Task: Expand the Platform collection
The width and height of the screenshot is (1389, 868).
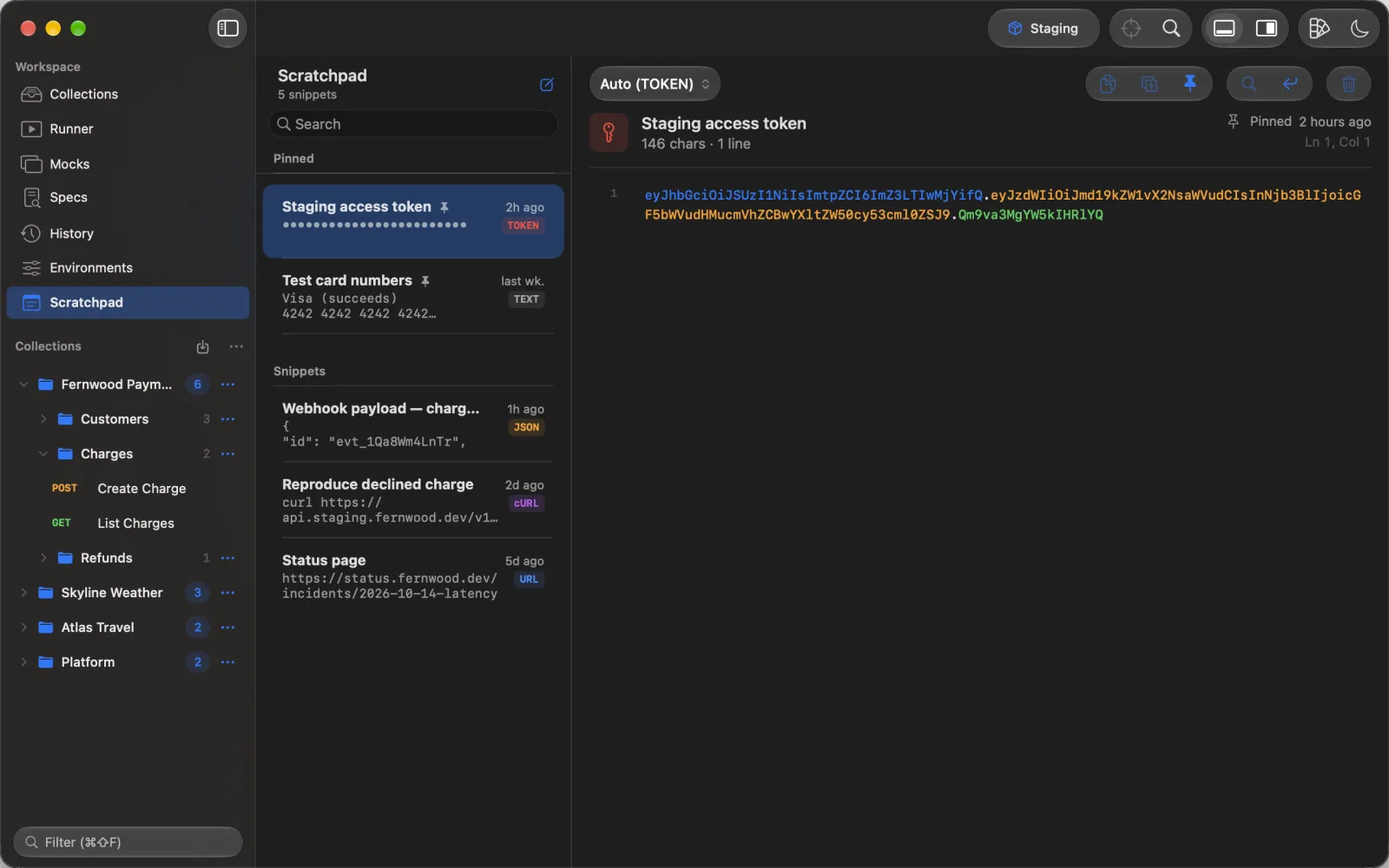Action: [23, 662]
